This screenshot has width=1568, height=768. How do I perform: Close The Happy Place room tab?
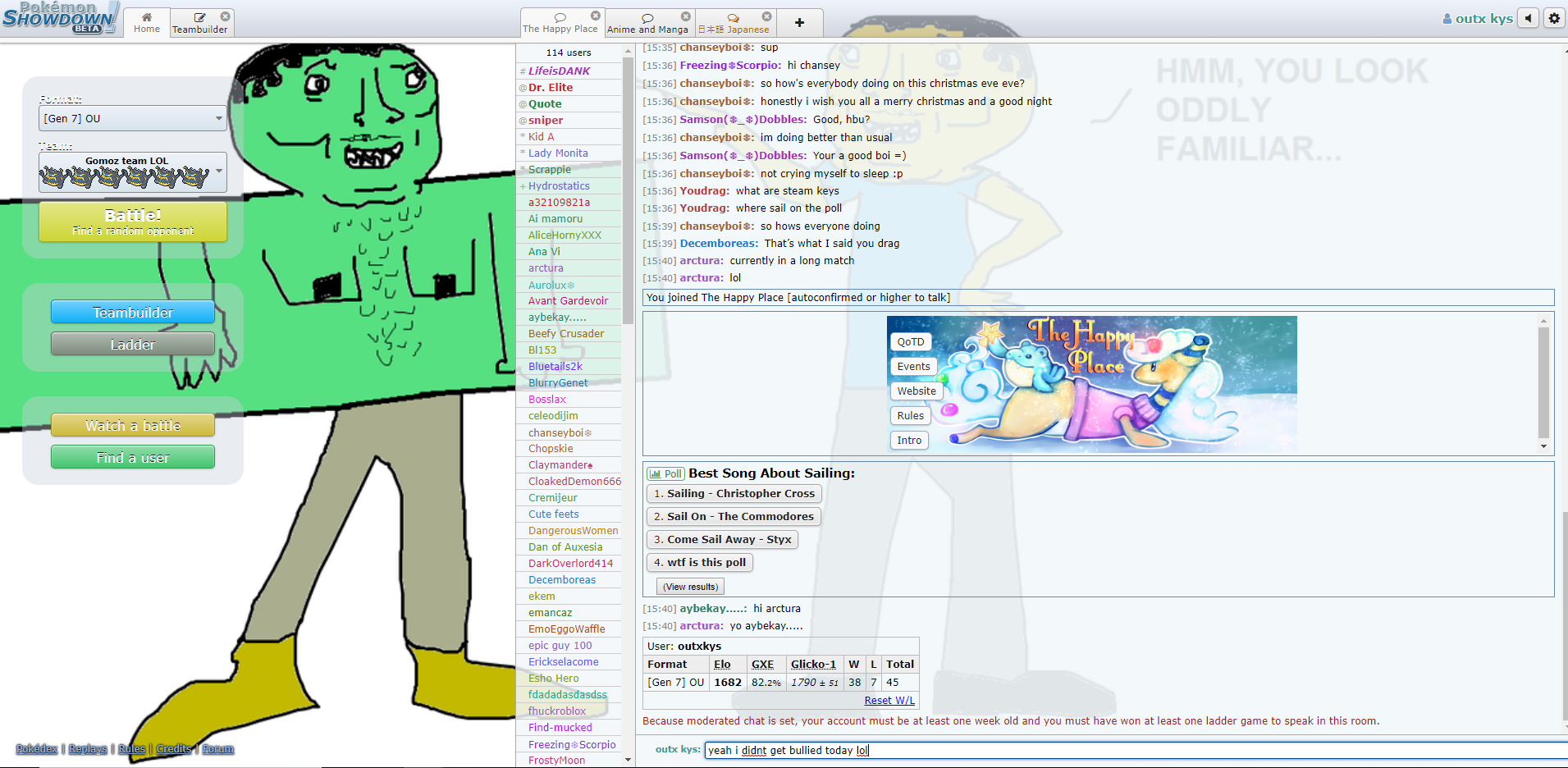596,16
